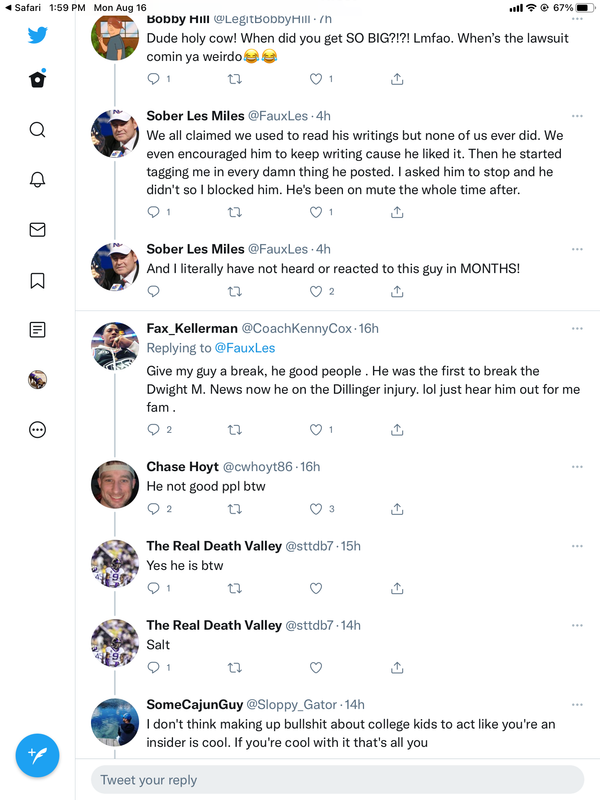Like Chase Hoyt's "He not good ppl" tweet

tap(316, 509)
